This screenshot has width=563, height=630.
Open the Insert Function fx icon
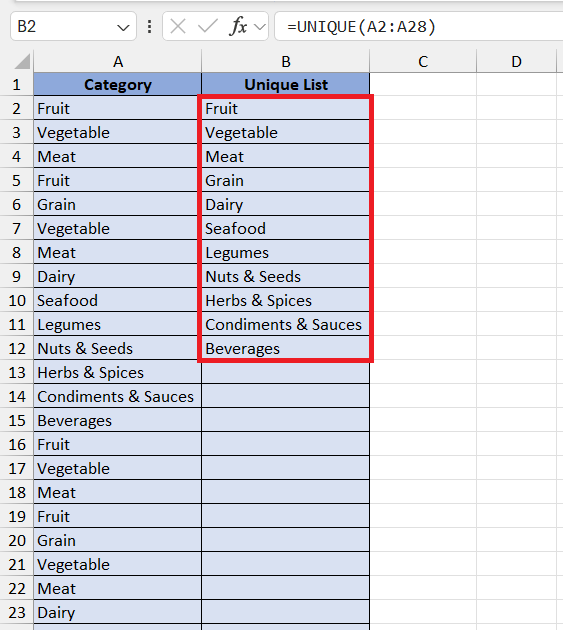coord(238,27)
